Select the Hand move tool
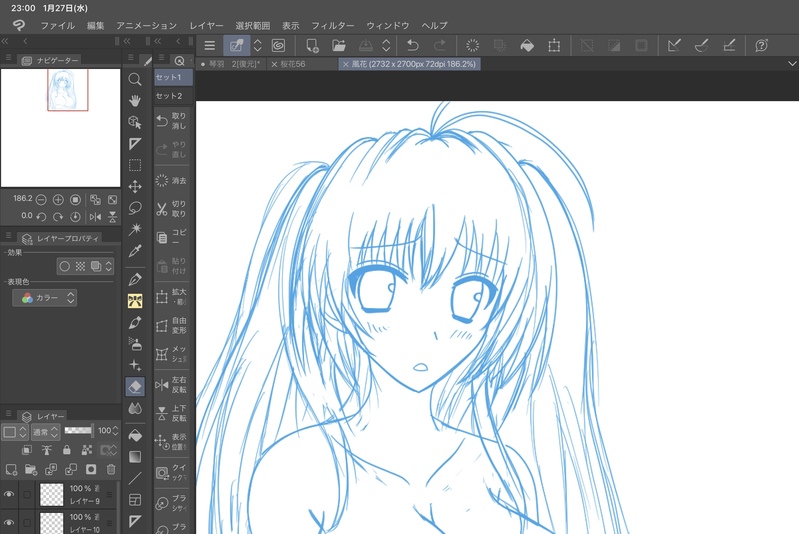This screenshot has height=534, width=799. pyautogui.click(x=135, y=100)
